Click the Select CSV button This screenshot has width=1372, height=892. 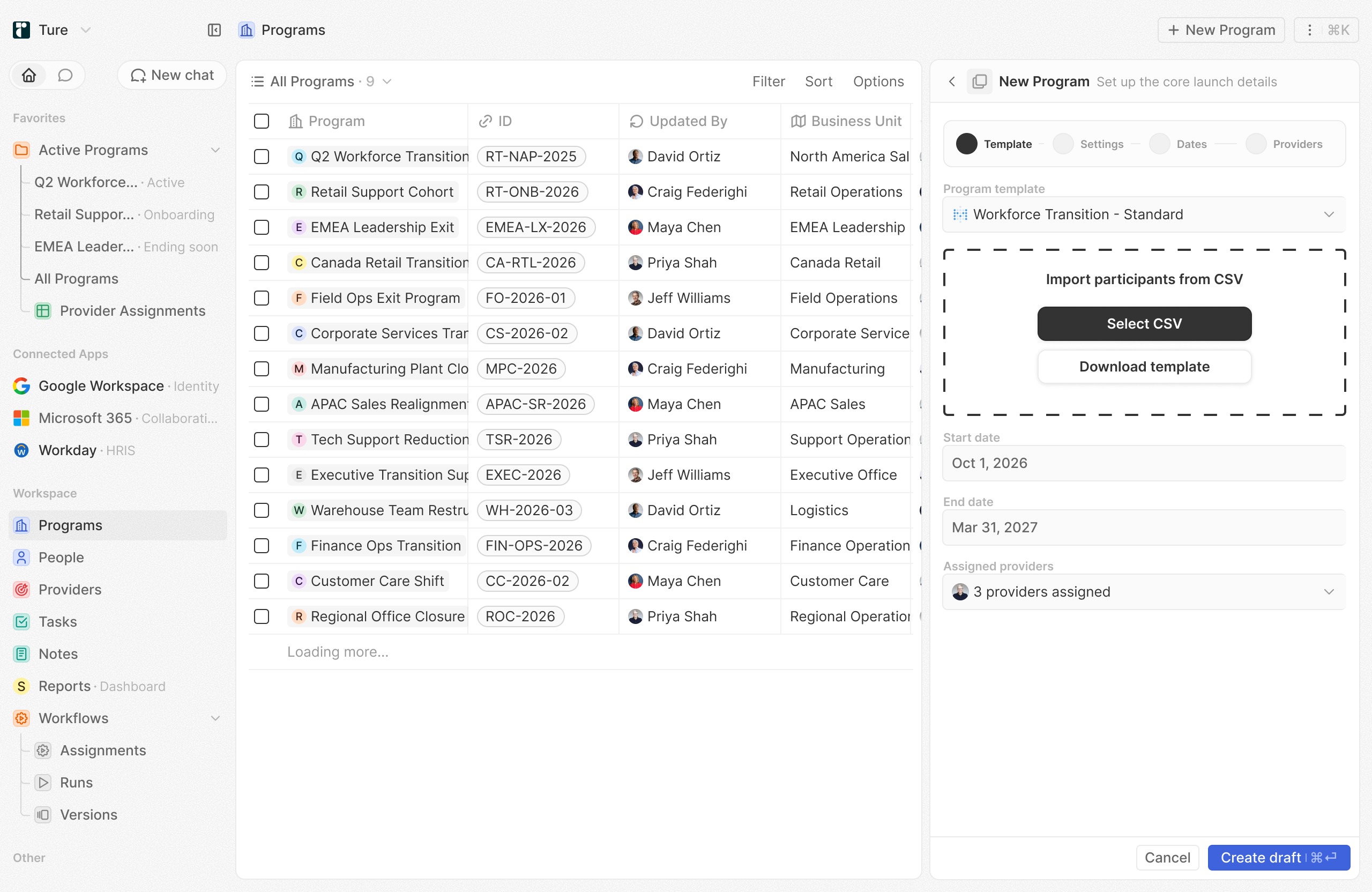[x=1144, y=323]
